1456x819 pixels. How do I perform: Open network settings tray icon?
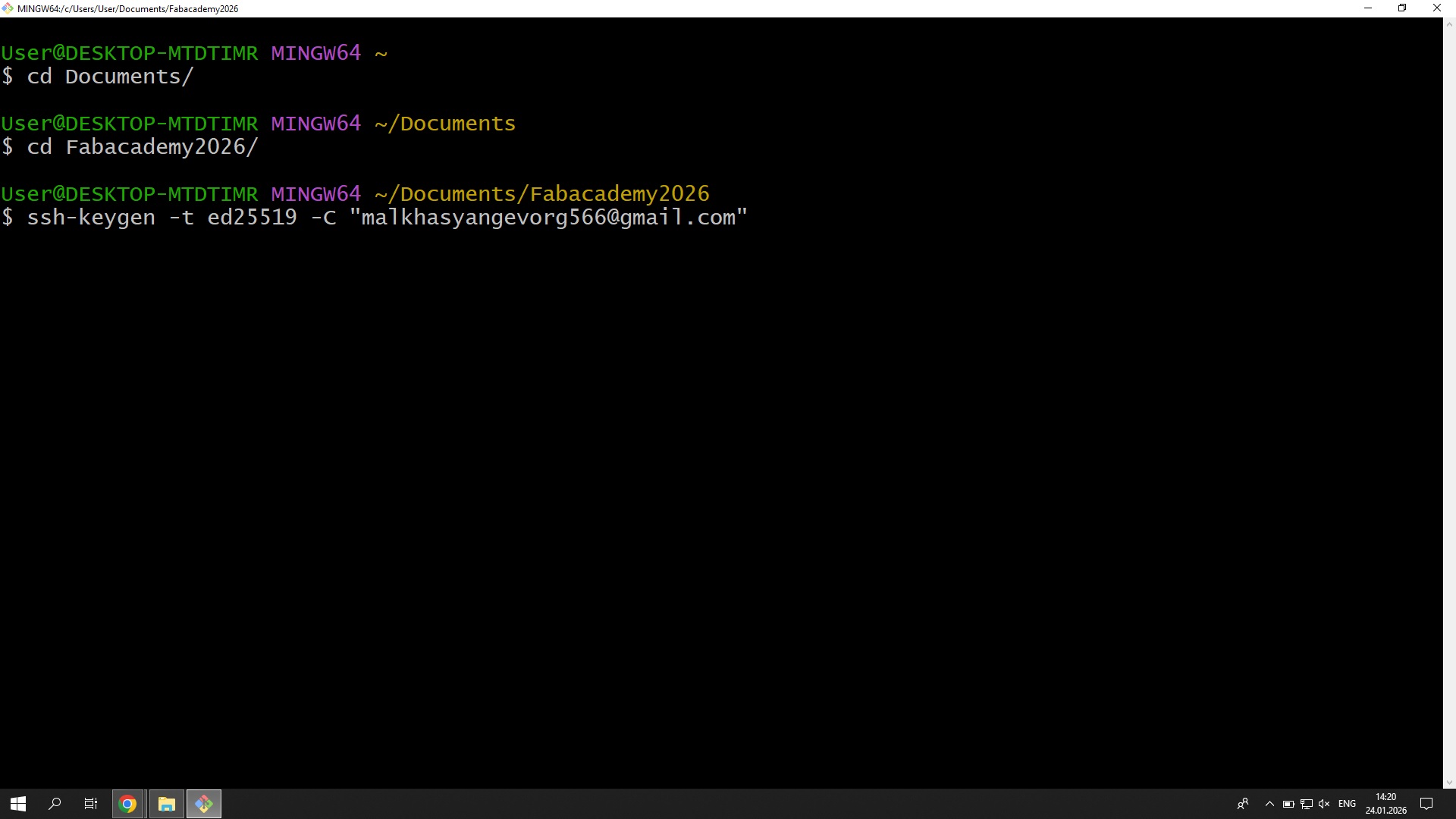[1306, 804]
